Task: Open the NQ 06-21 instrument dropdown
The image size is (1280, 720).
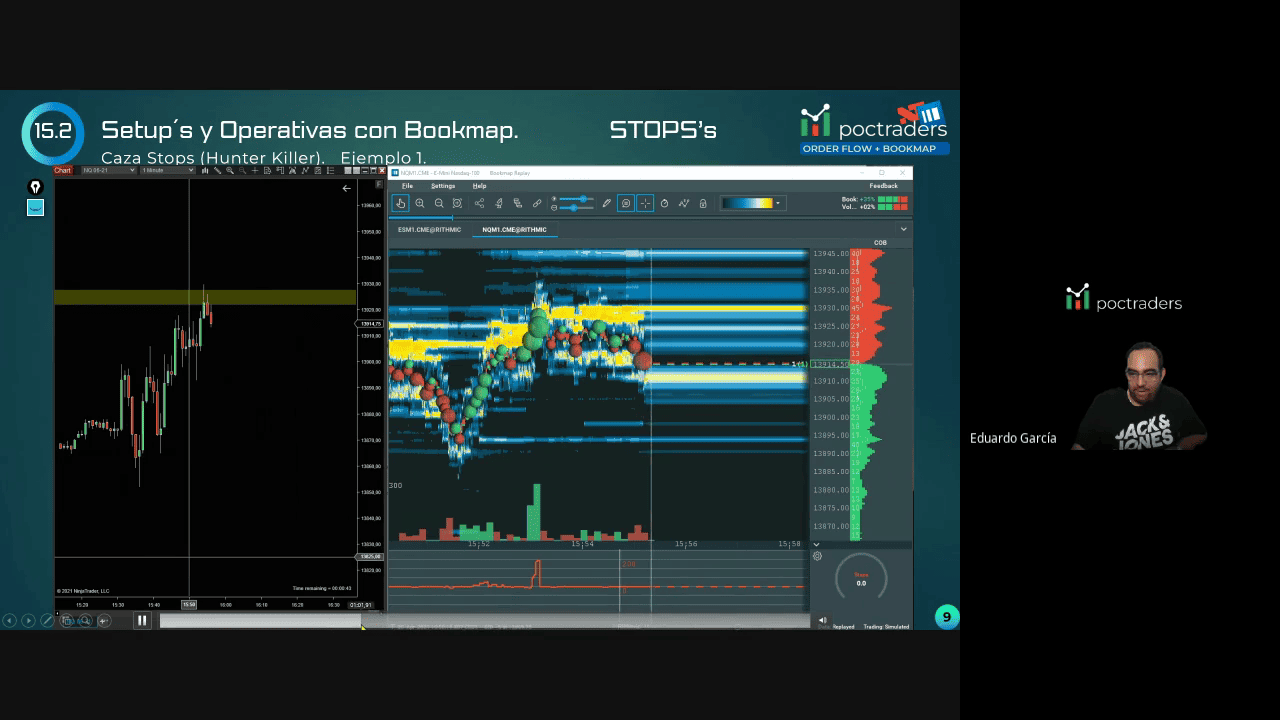Action: coord(108,171)
